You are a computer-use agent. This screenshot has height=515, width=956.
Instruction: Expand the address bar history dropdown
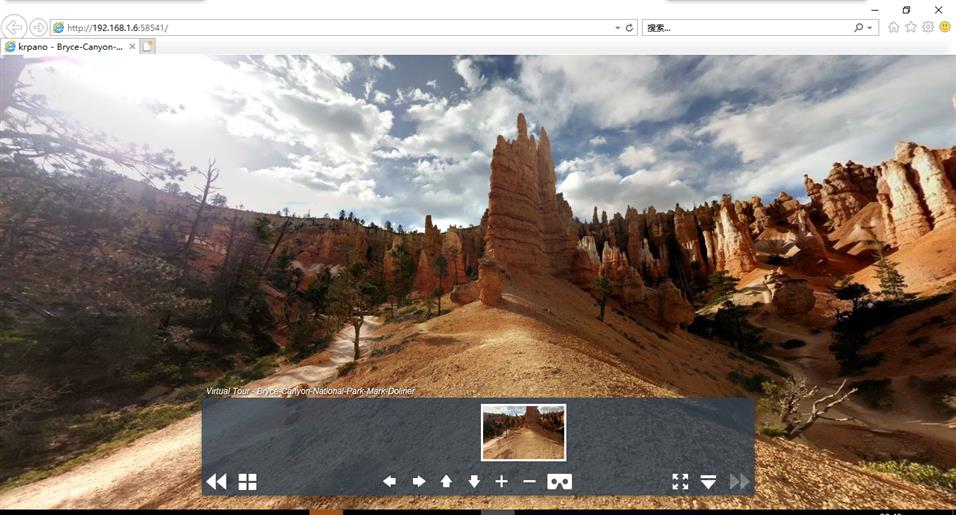point(618,28)
